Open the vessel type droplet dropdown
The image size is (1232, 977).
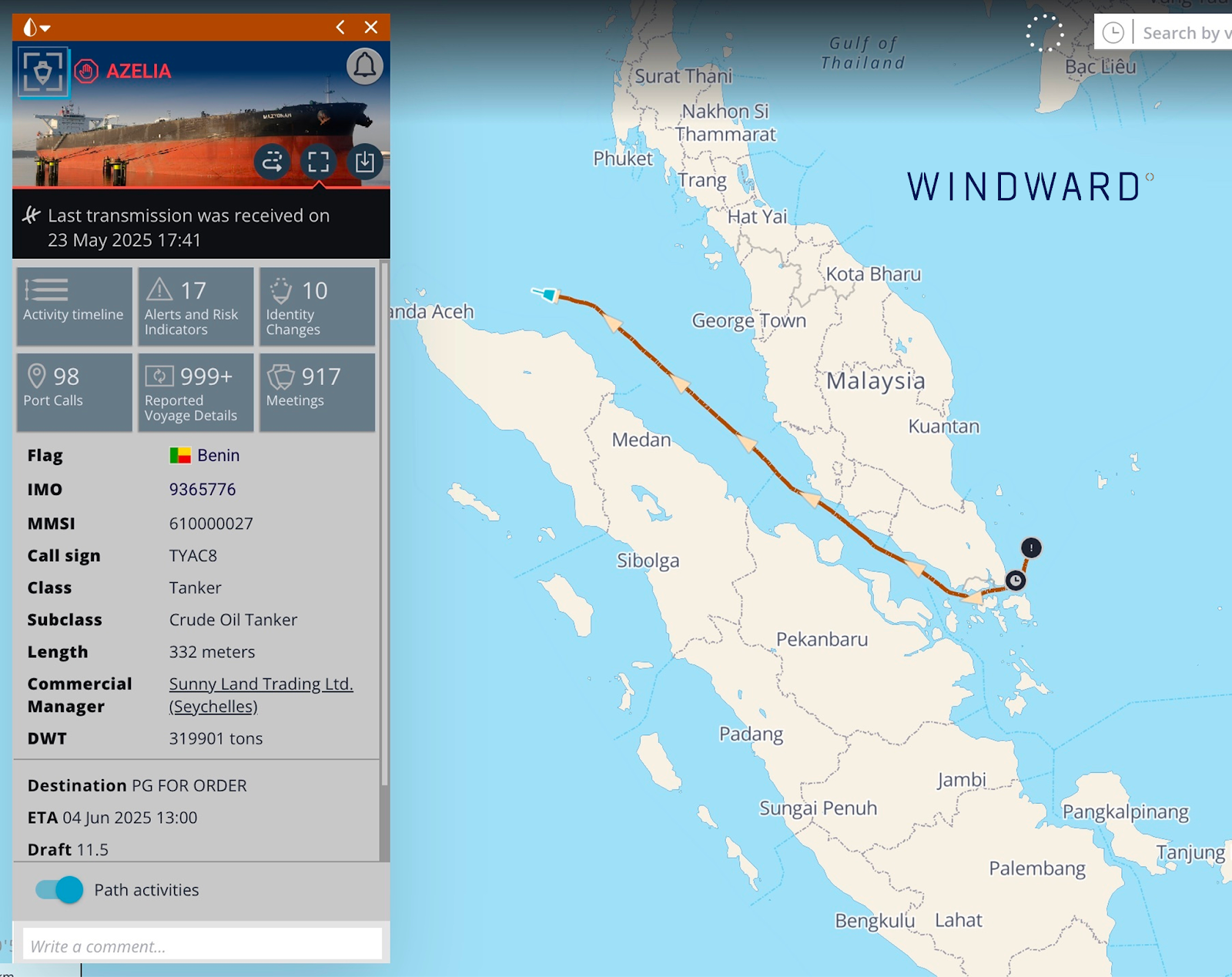pos(35,28)
